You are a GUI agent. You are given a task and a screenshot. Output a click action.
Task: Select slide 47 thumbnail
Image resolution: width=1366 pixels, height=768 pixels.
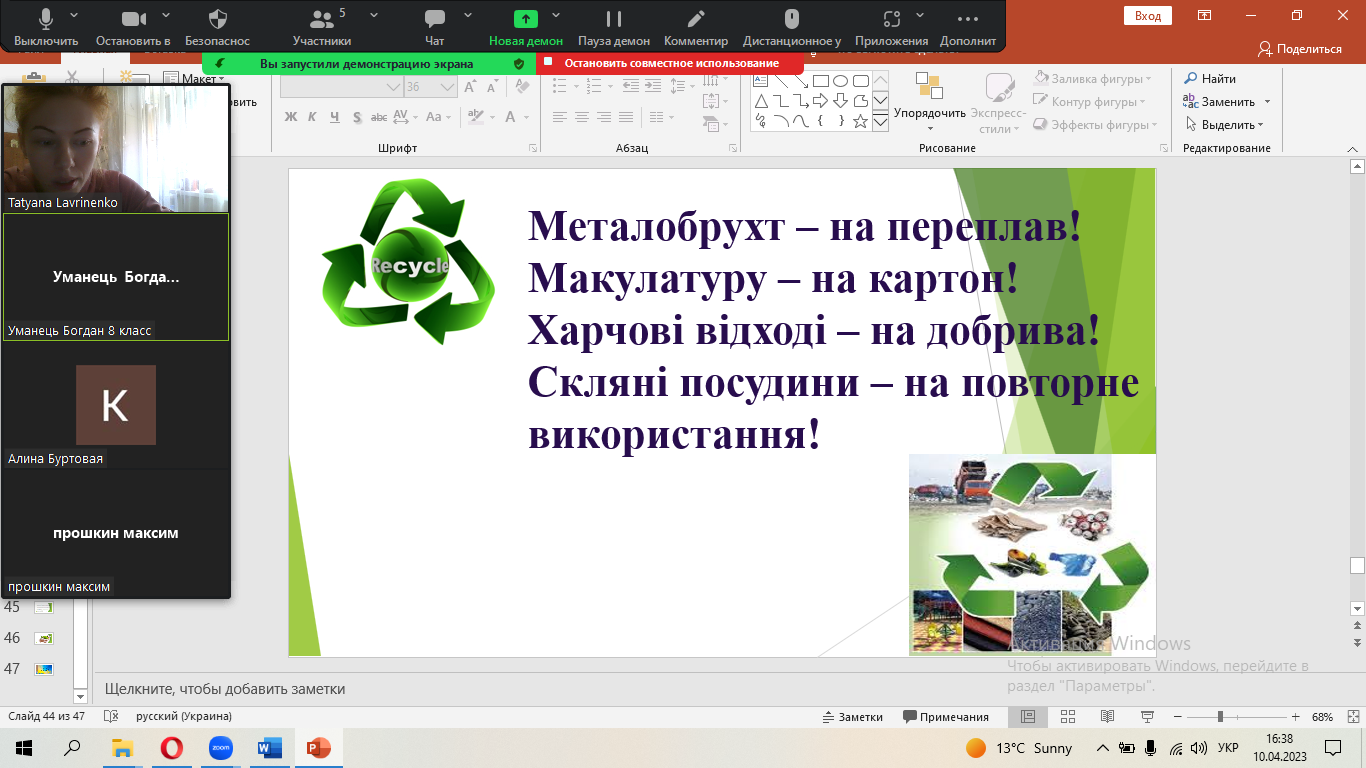click(43, 668)
